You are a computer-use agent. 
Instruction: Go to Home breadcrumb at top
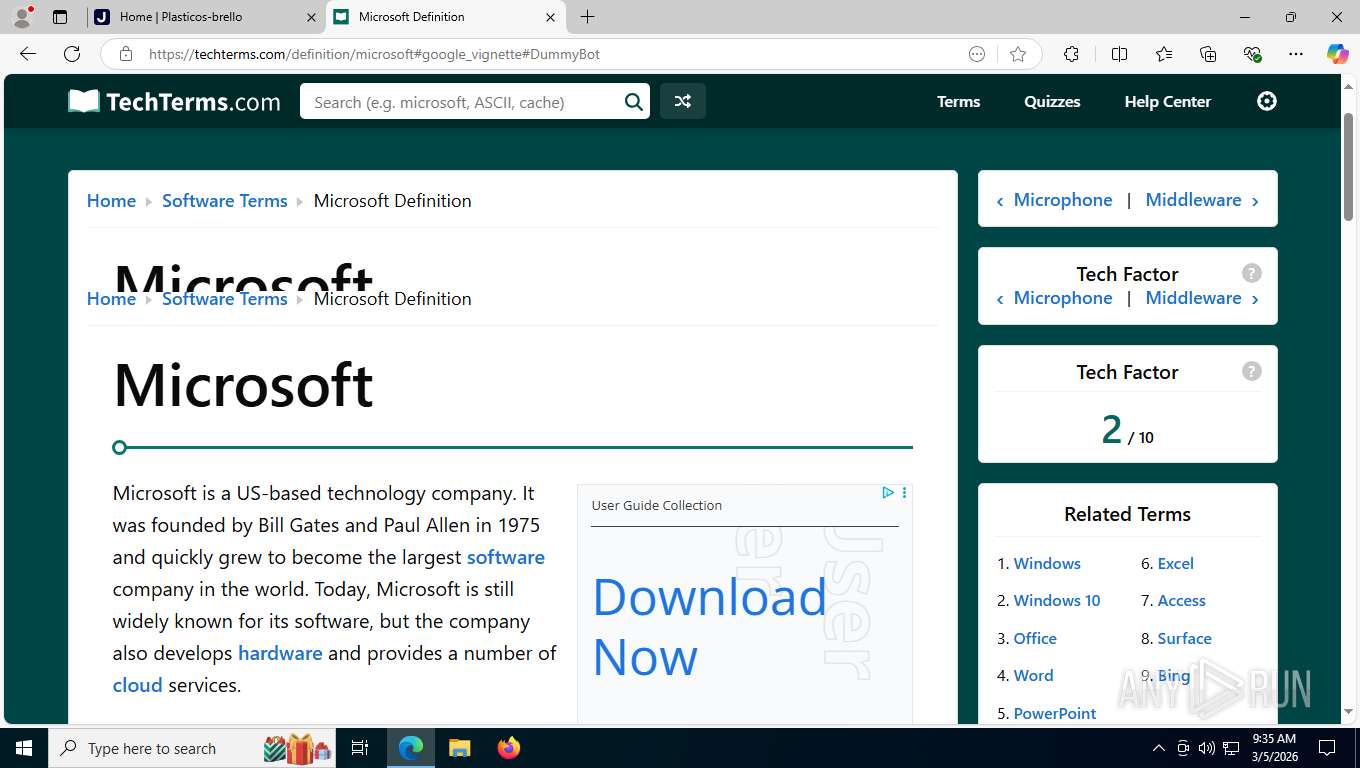pyautogui.click(x=111, y=200)
